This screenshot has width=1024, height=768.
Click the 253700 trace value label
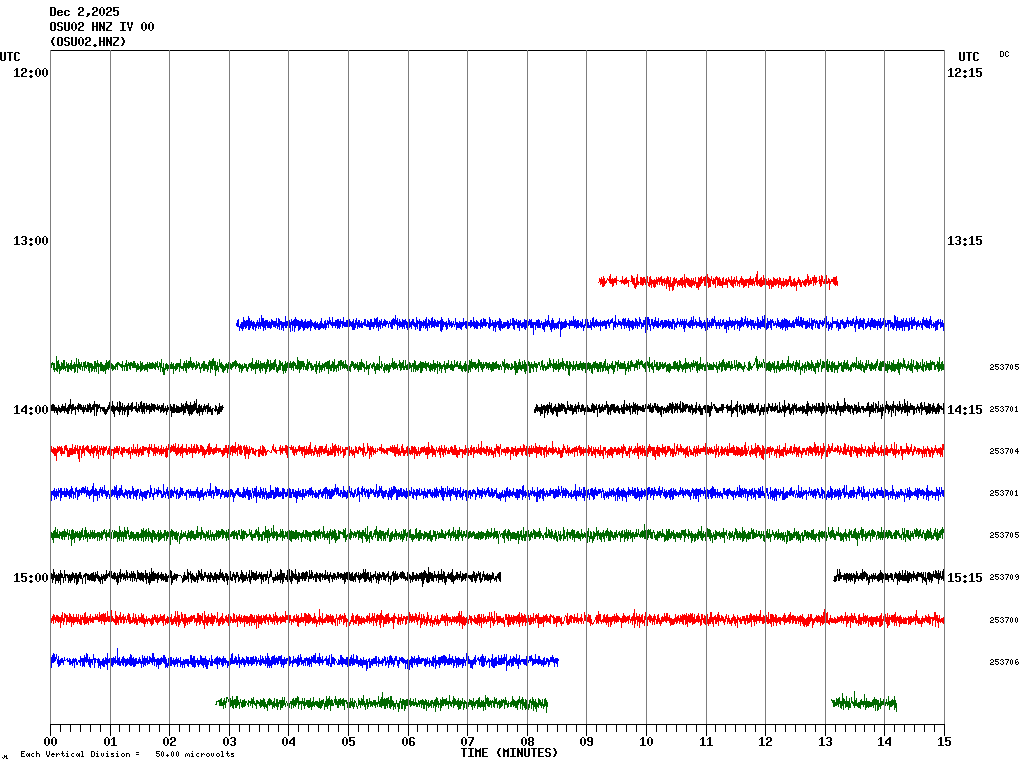point(1004,620)
